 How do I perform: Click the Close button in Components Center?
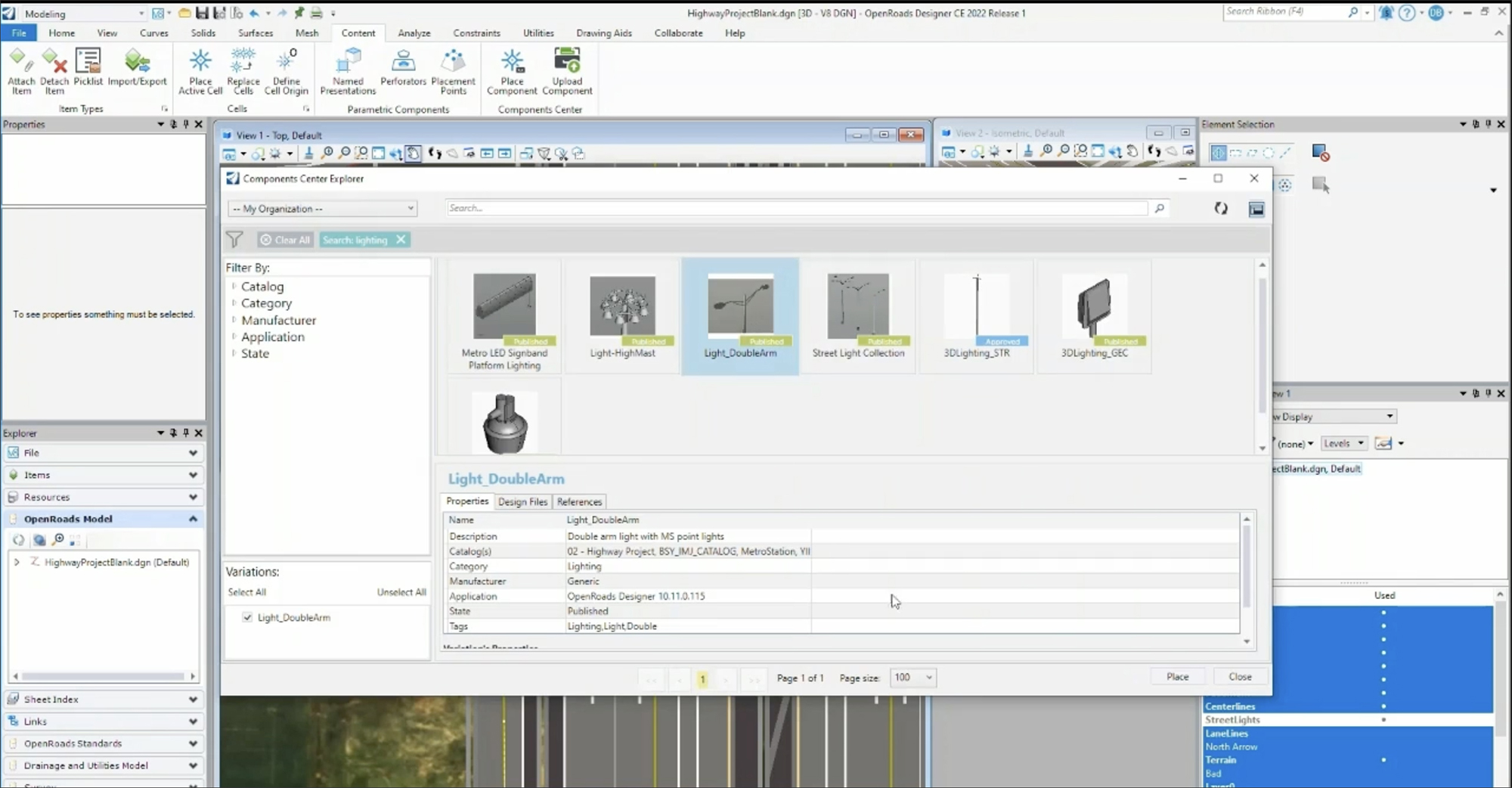(x=1240, y=677)
